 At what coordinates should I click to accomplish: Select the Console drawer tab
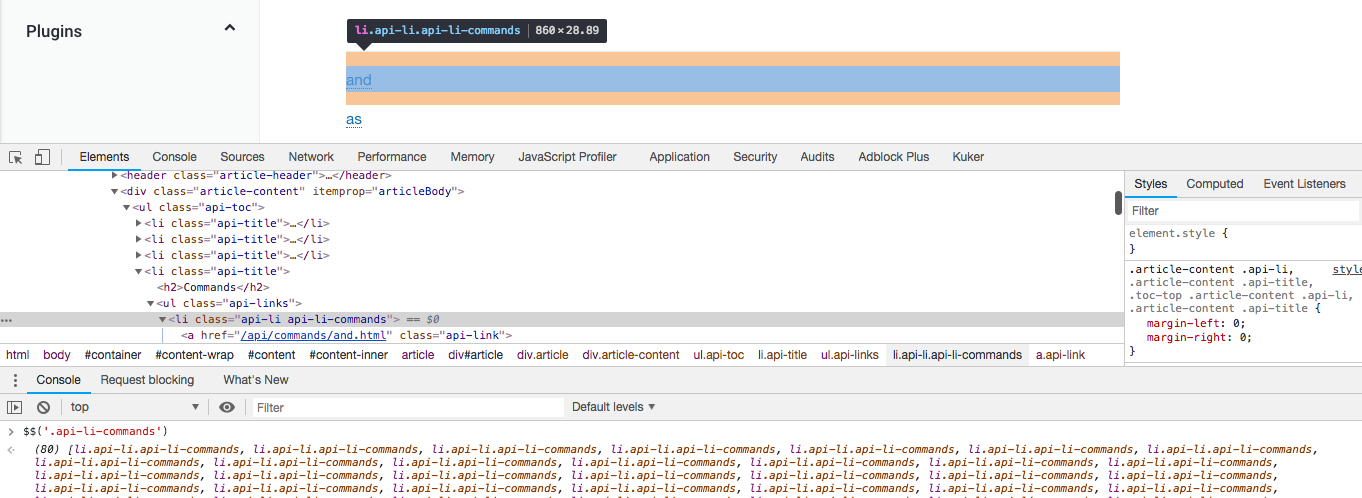click(58, 380)
